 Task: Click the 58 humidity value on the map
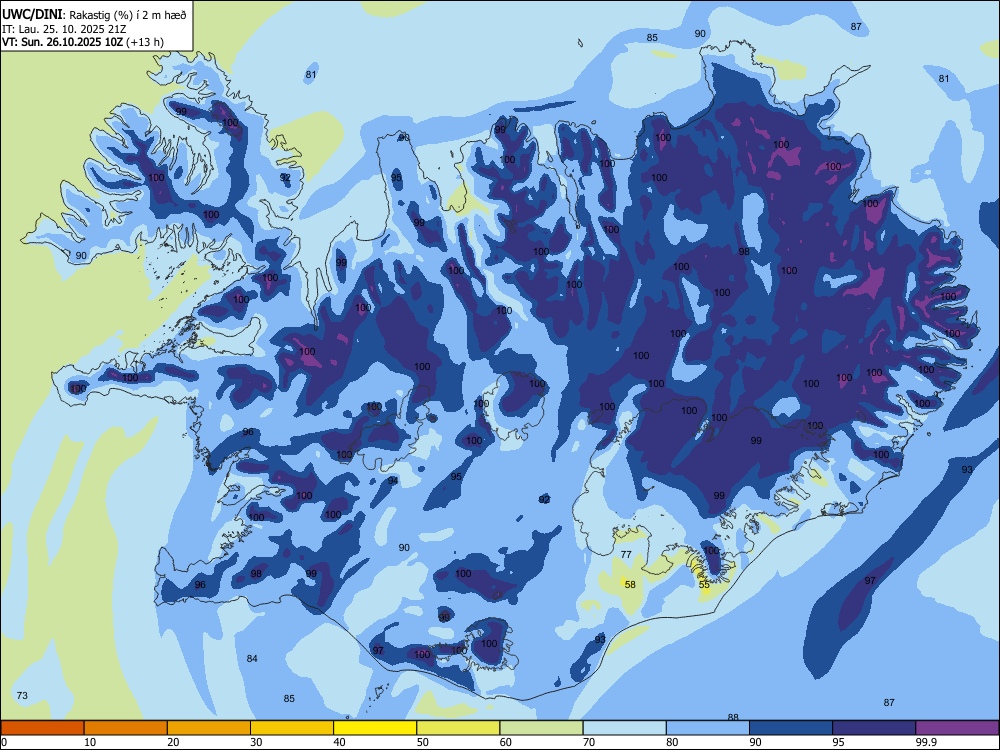tap(630, 584)
